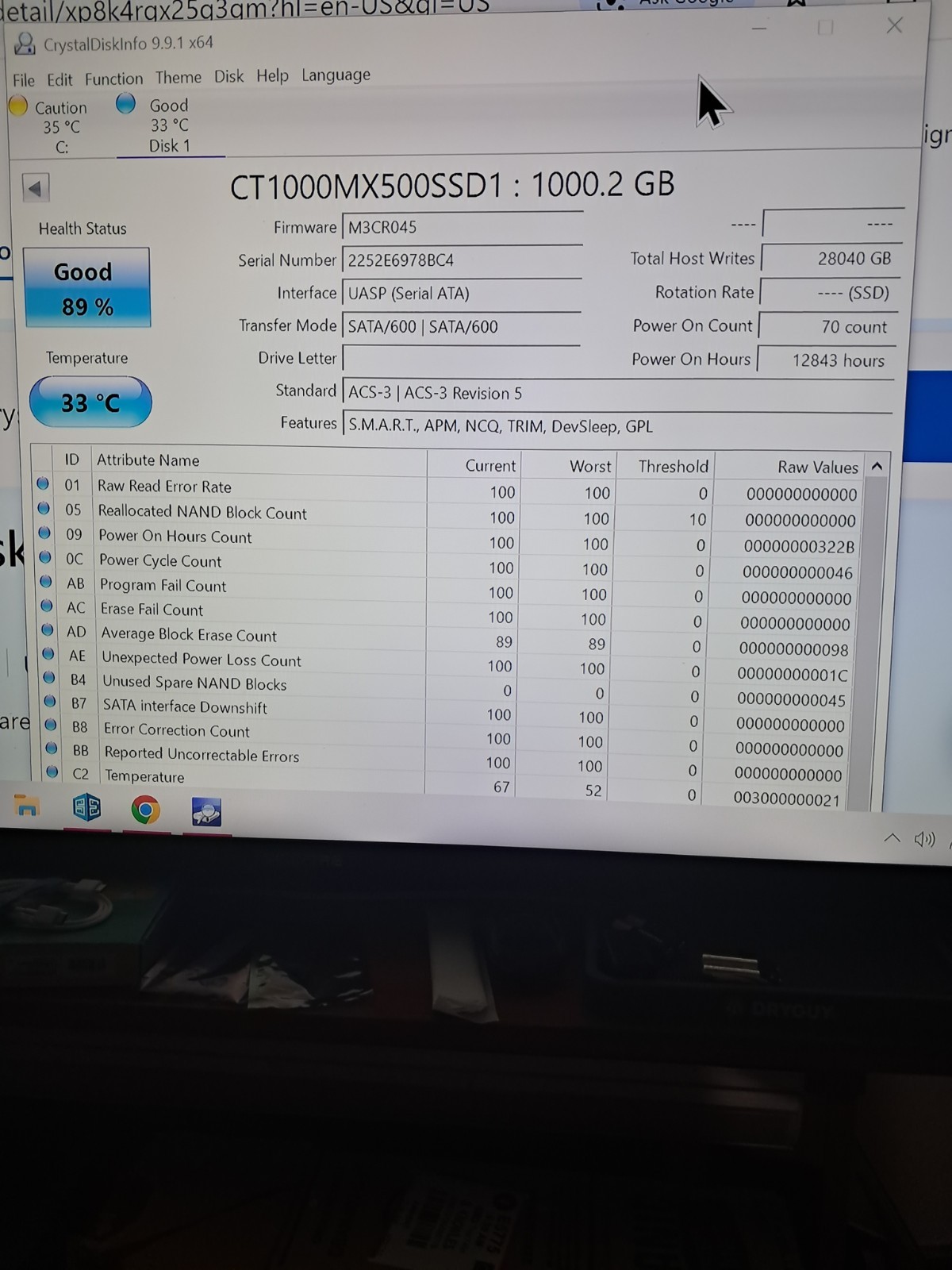
Task: Click status dot for Reallocated NAND Block Count
Action: tap(44, 508)
